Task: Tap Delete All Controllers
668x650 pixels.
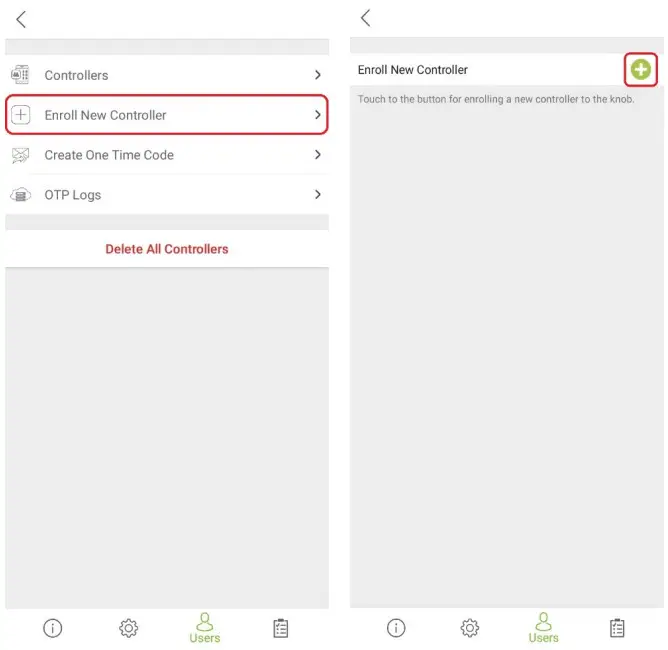Action: 167,249
